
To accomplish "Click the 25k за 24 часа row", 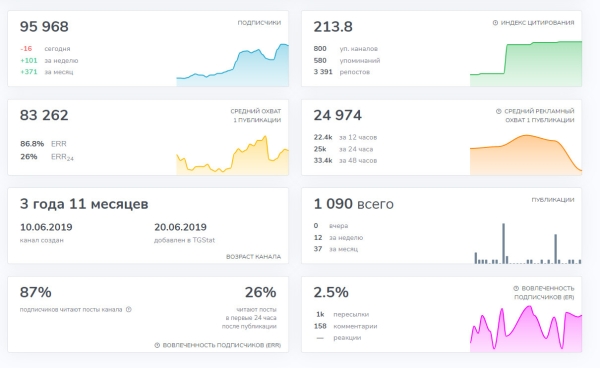I will (343, 149).
